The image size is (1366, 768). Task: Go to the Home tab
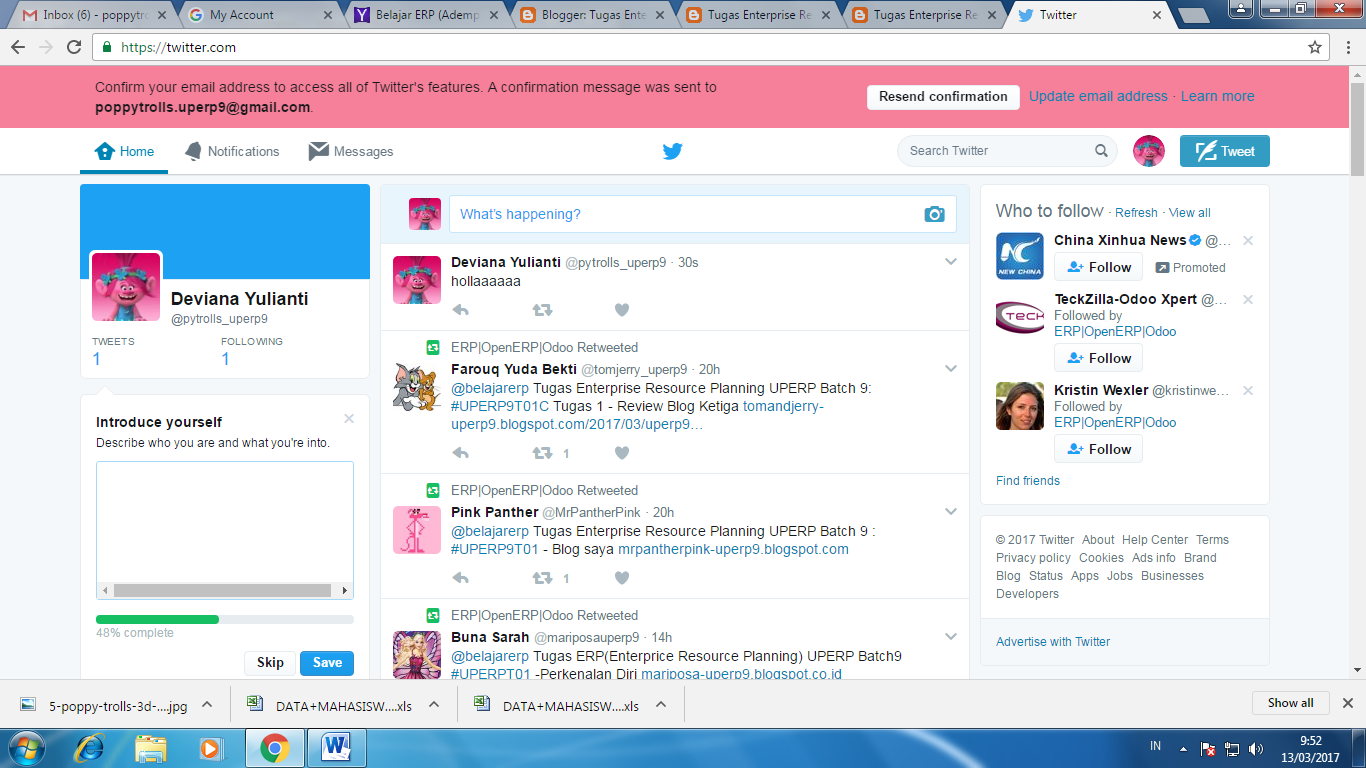tap(124, 152)
